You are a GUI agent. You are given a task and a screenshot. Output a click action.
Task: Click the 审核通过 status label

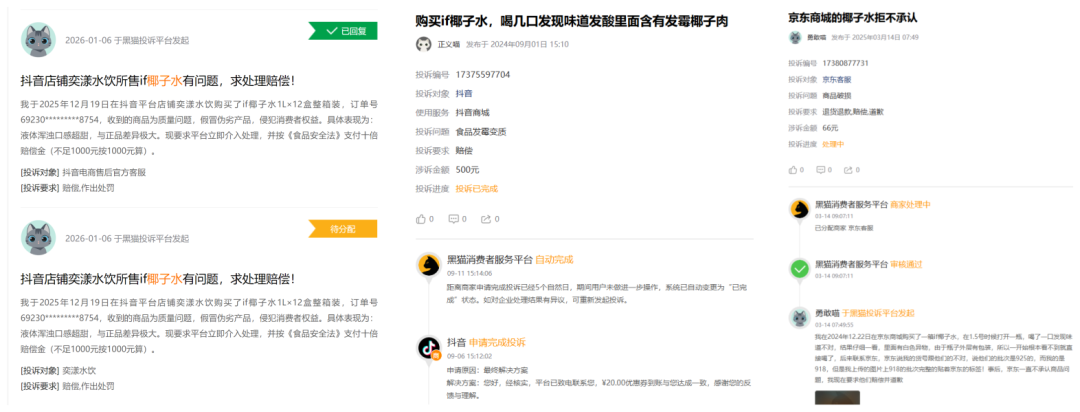pyautogui.click(x=906, y=264)
